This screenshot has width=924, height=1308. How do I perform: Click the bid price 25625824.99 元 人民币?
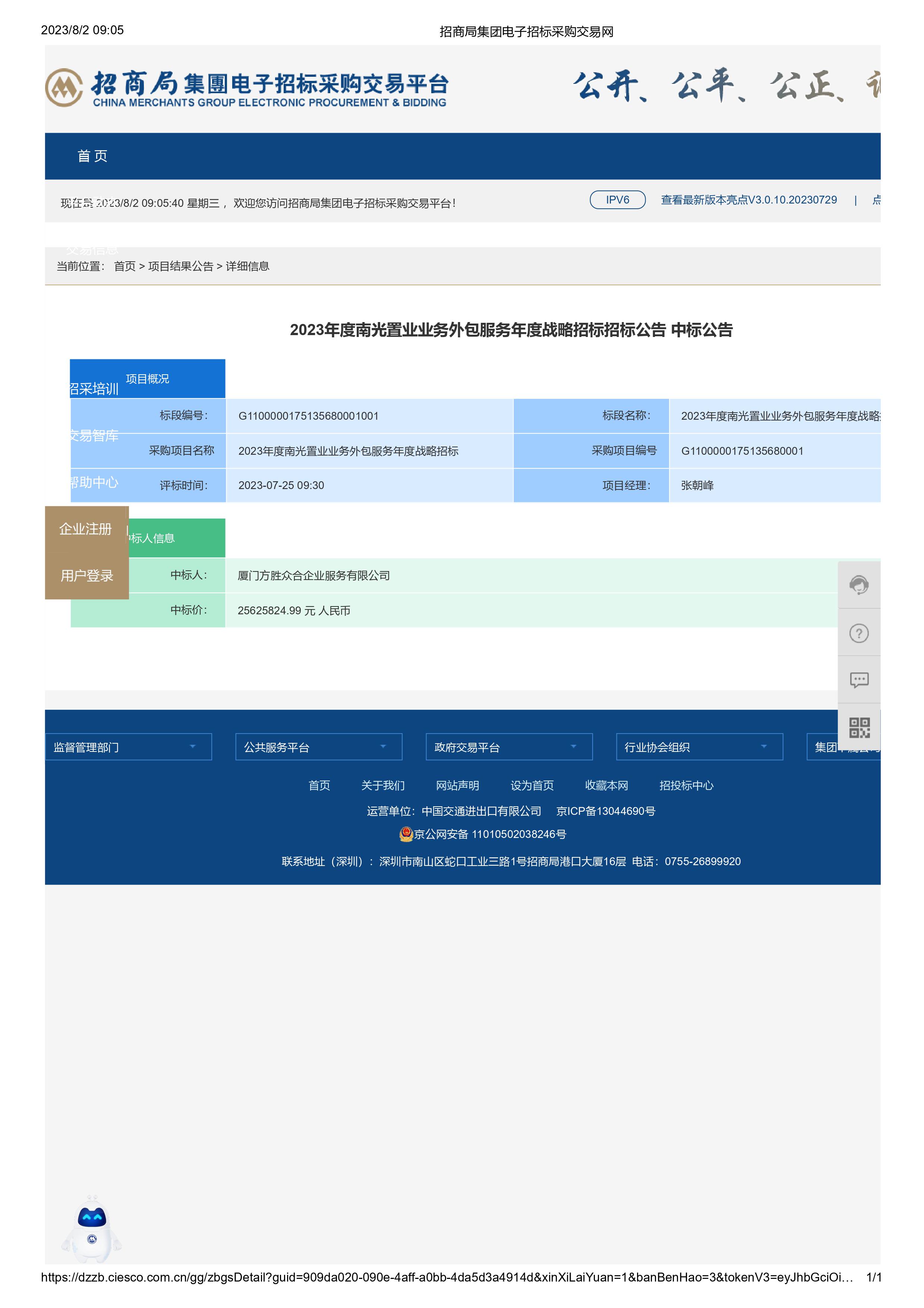294,611
